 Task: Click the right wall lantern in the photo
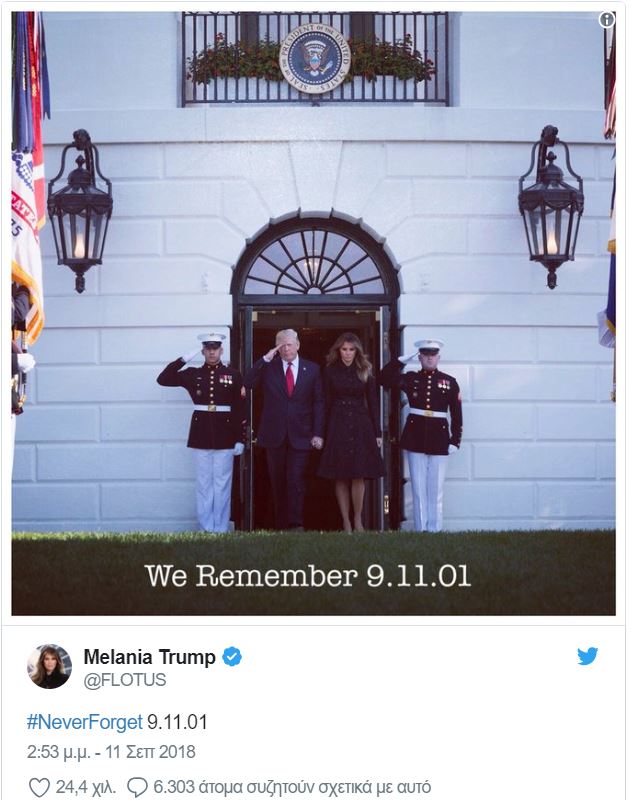[x=551, y=207]
